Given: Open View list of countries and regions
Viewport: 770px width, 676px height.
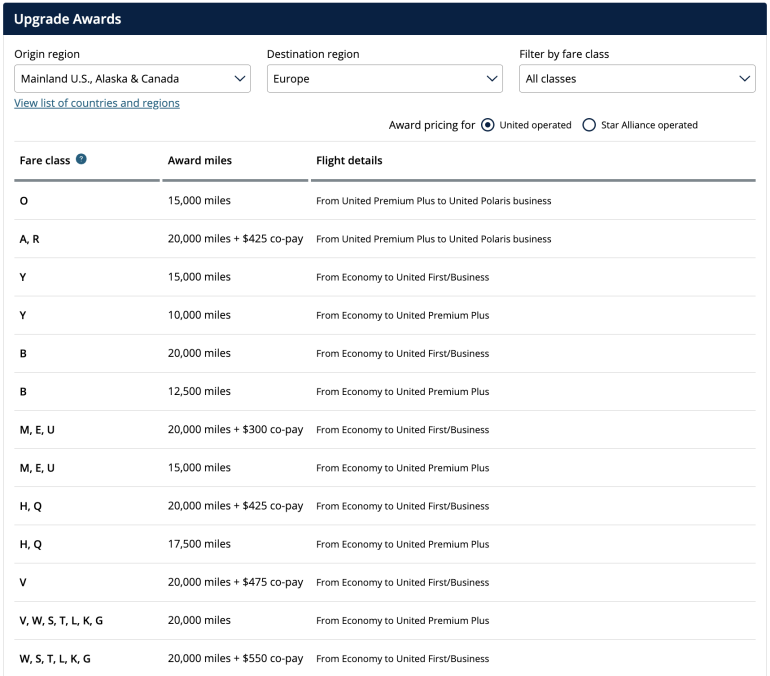Looking at the screenshot, I should pos(97,103).
